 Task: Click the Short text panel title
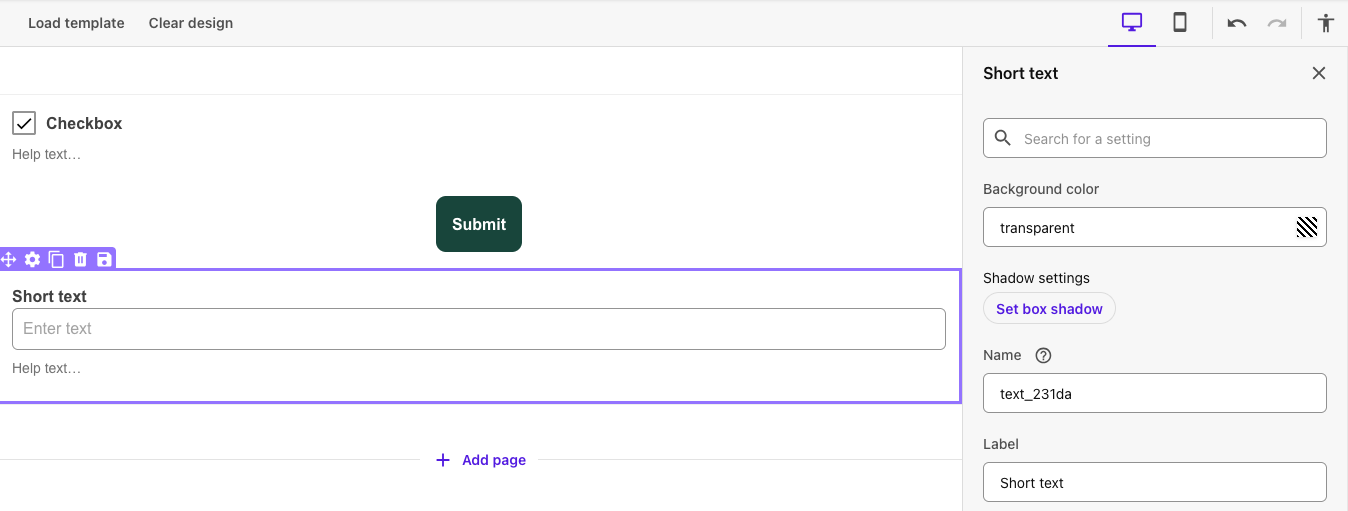click(1020, 73)
